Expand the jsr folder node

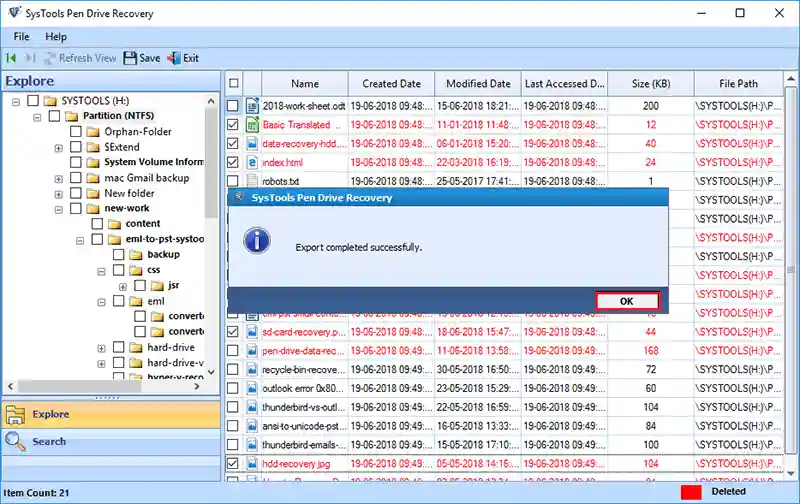(x=122, y=287)
